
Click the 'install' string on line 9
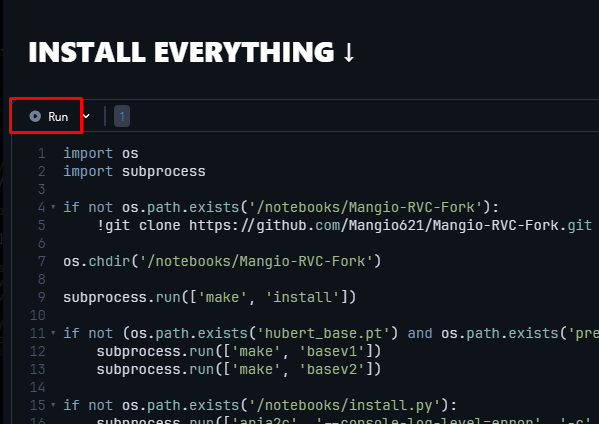pos(302,298)
